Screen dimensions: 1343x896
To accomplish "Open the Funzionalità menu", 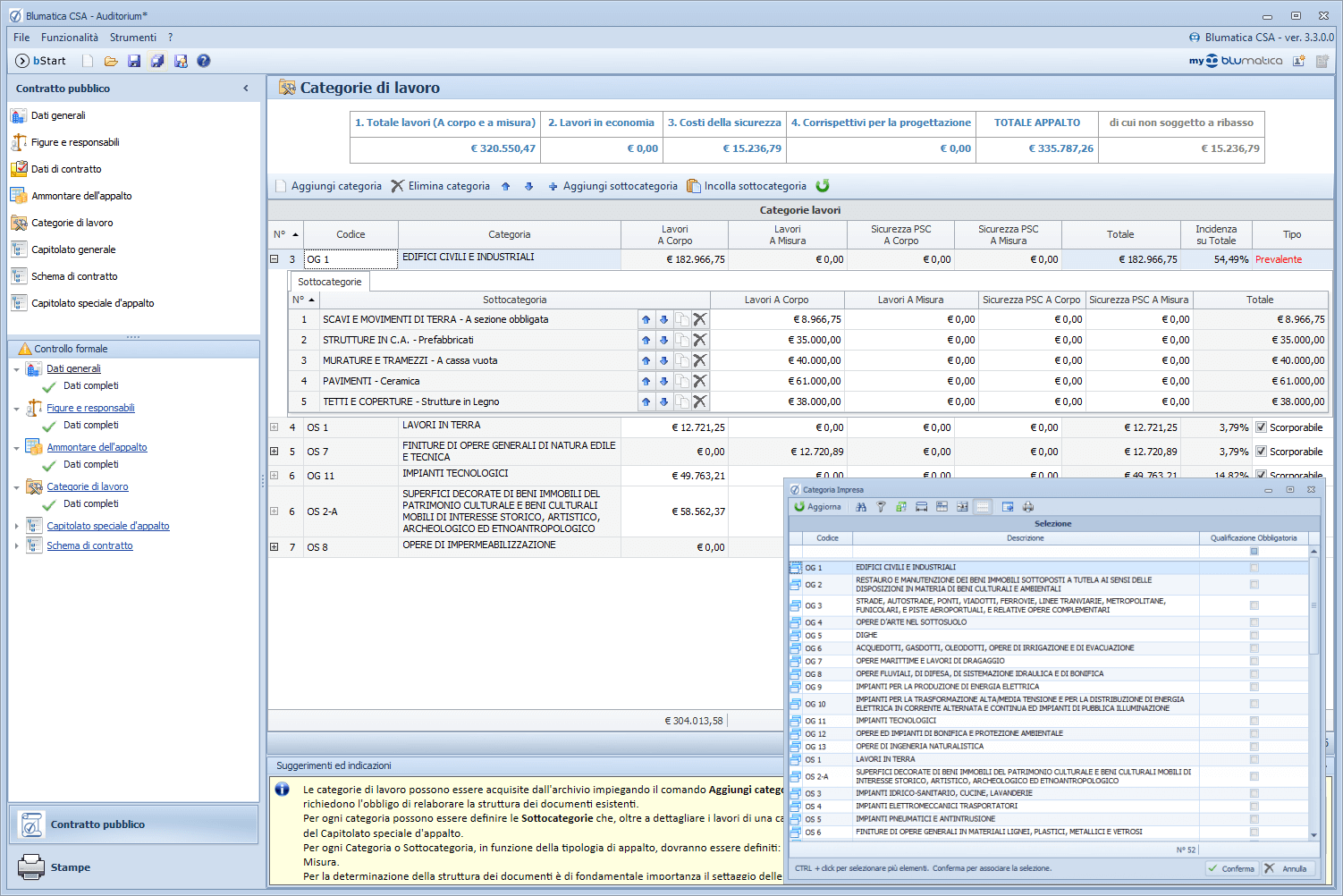I will click(70, 38).
